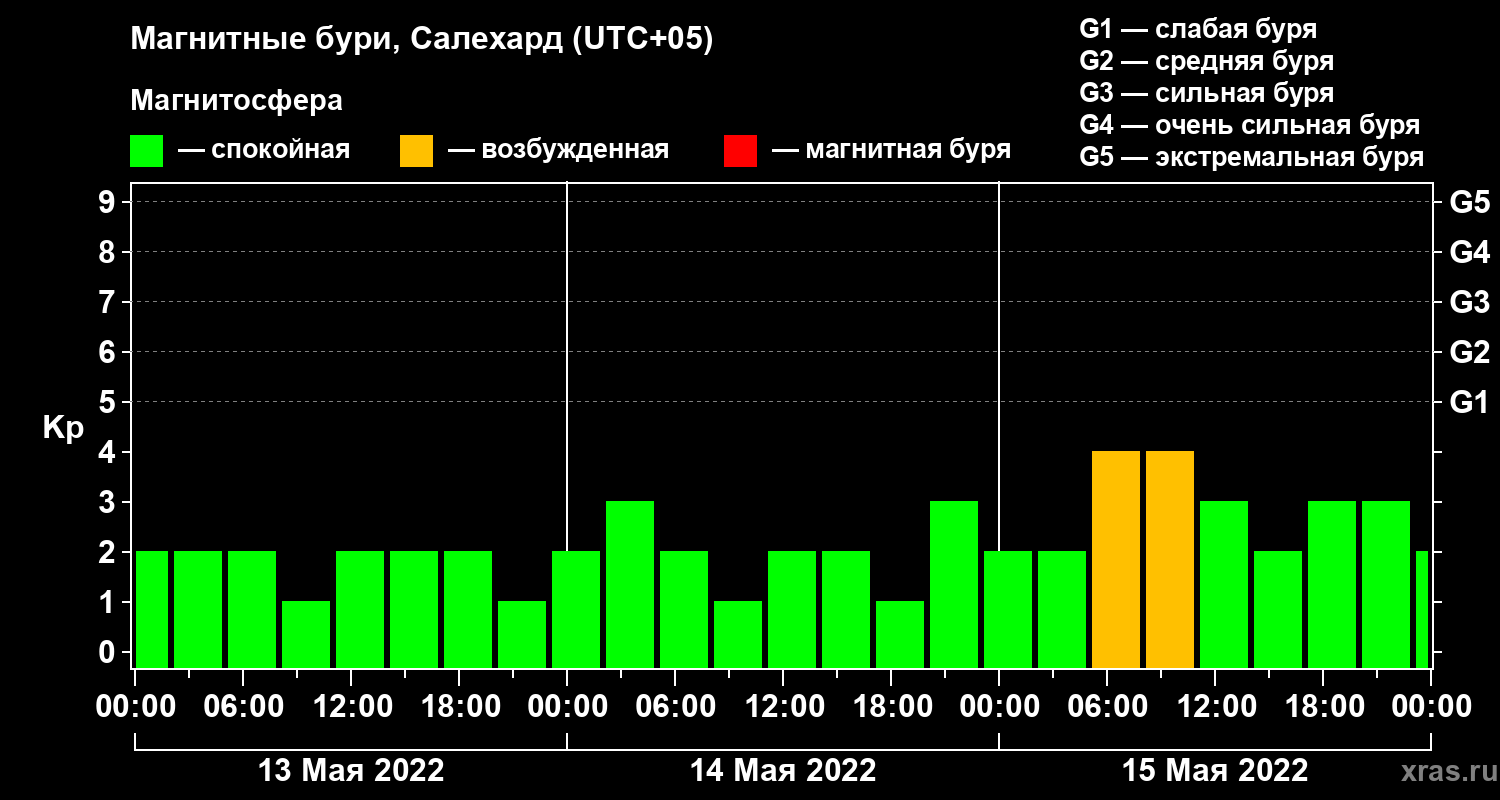Click the Kp 1 bar for 13 Мая 08:00–11:00
The height and width of the screenshot is (800, 1500).
point(306,635)
